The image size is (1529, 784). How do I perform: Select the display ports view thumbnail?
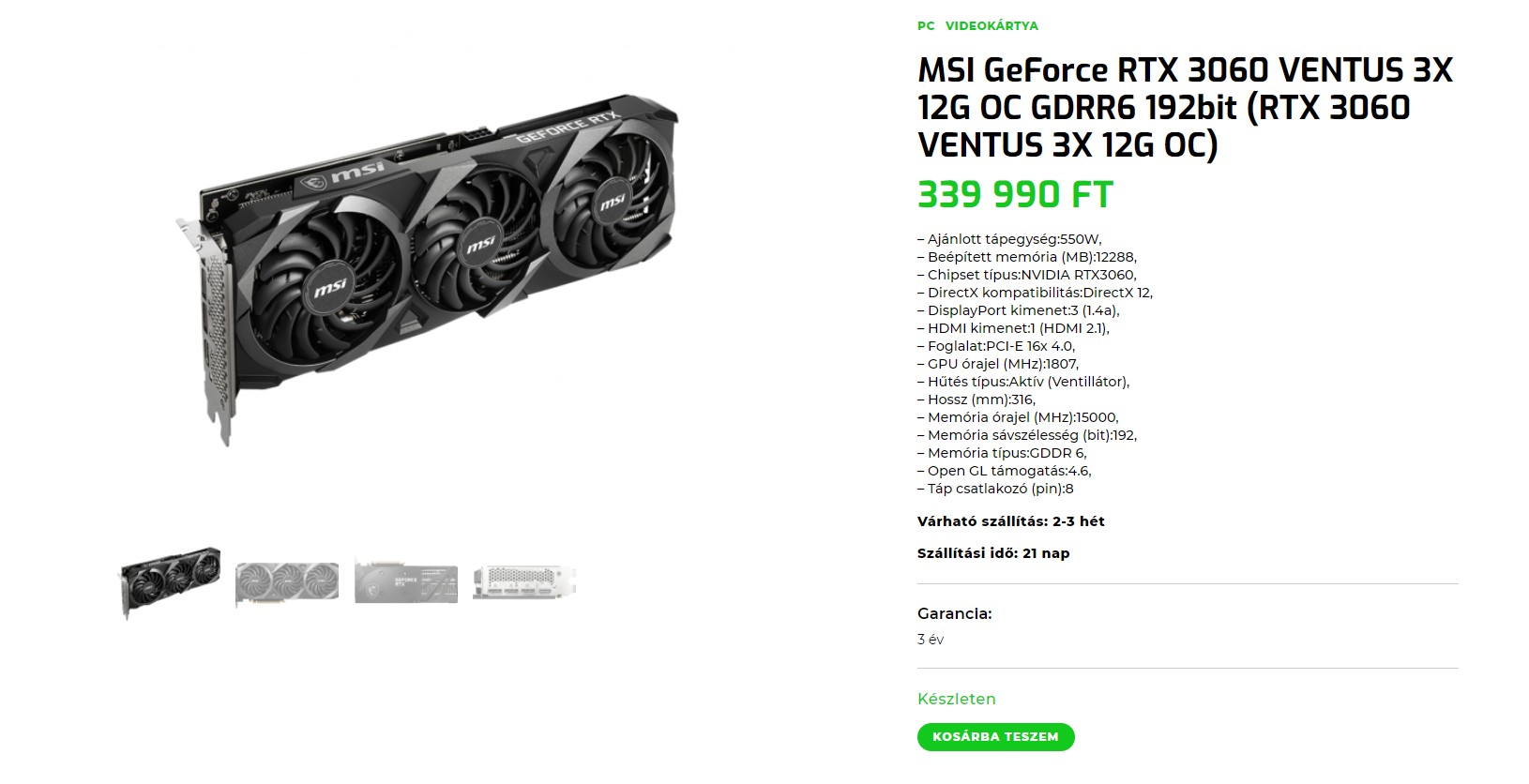pos(524,582)
